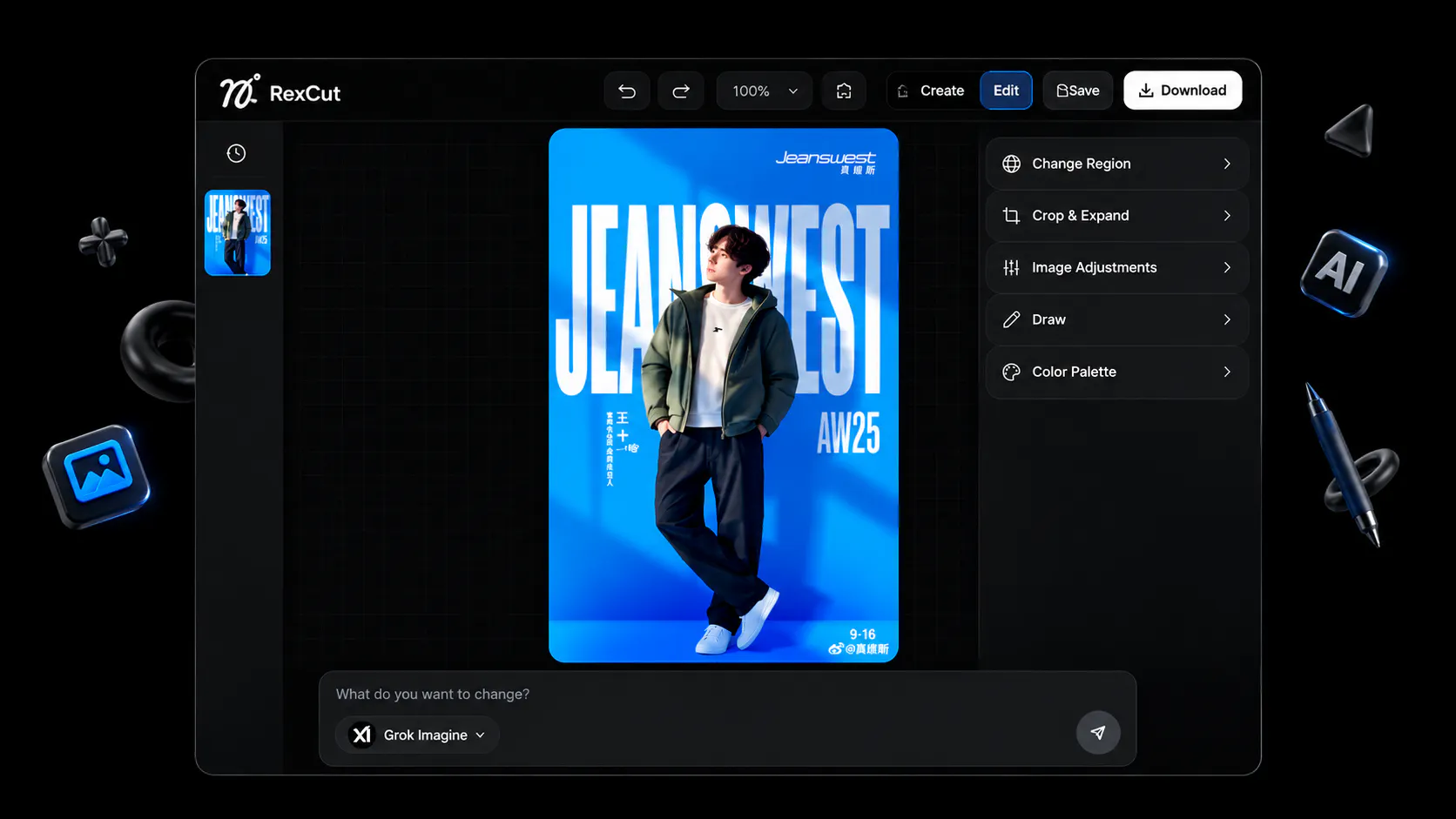Click the Download button
1456x819 pixels.
click(1183, 91)
